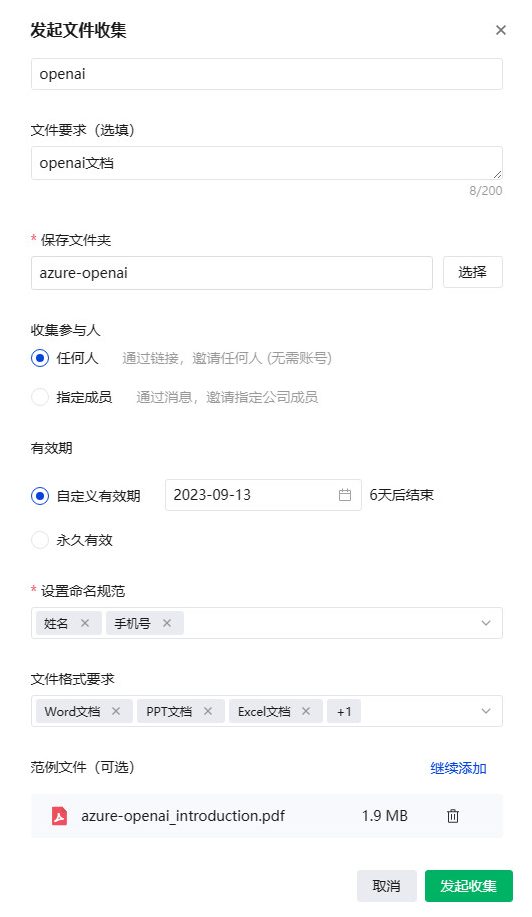
Task: Expand the naming rule dropdown
Action: pos(486,623)
